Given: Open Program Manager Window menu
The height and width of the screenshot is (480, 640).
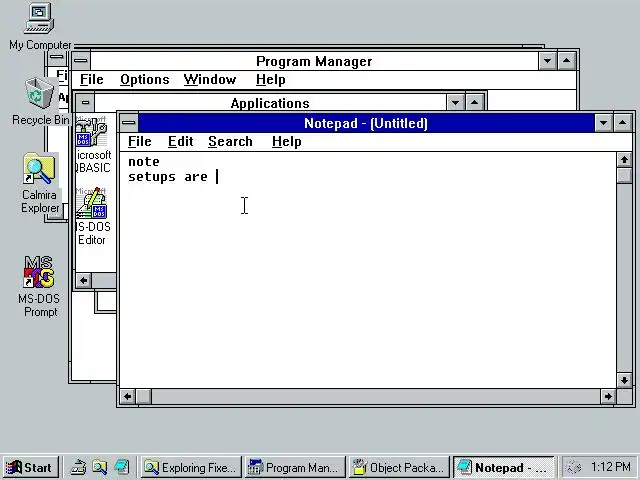Looking at the screenshot, I should coord(210,80).
